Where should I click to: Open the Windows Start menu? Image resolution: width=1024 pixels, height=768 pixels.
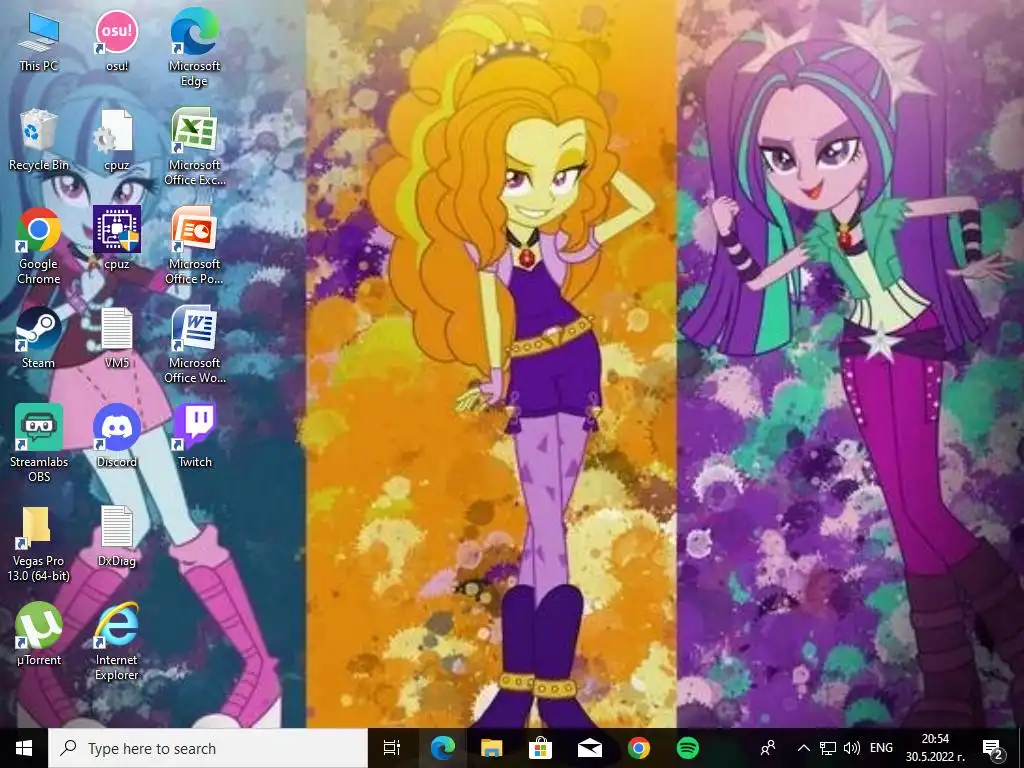click(x=24, y=748)
